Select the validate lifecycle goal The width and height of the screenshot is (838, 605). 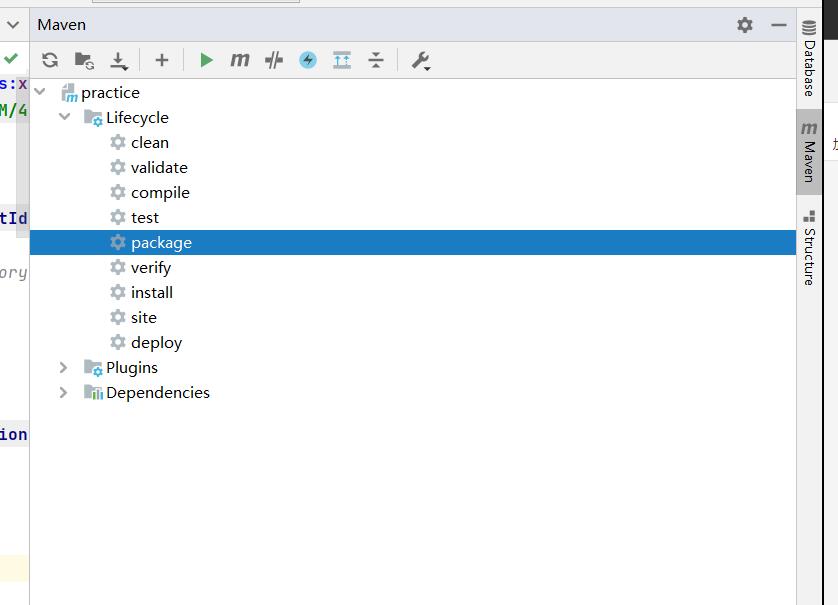[x=413, y=168]
